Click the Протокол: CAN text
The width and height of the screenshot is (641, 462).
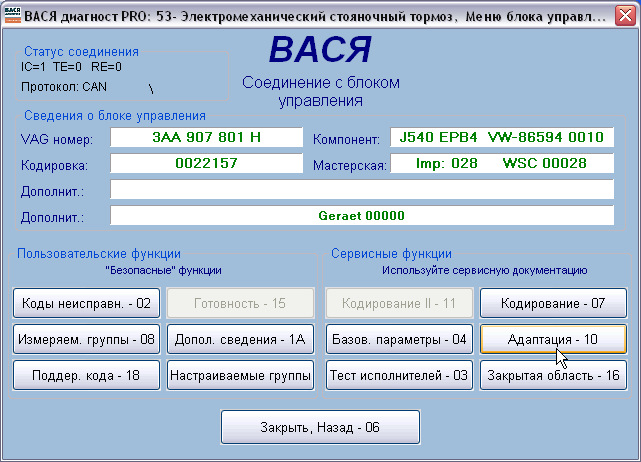(x=64, y=87)
